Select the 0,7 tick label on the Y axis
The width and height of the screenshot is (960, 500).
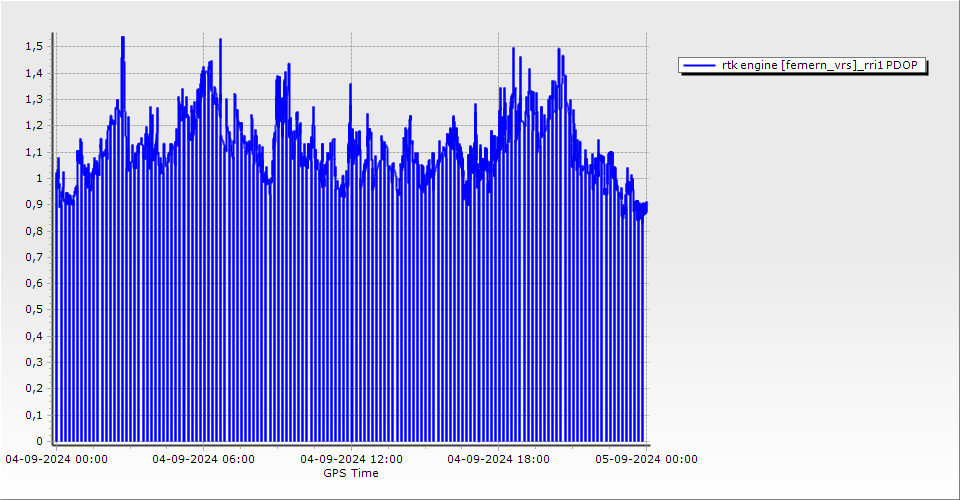pyautogui.click(x=35, y=257)
